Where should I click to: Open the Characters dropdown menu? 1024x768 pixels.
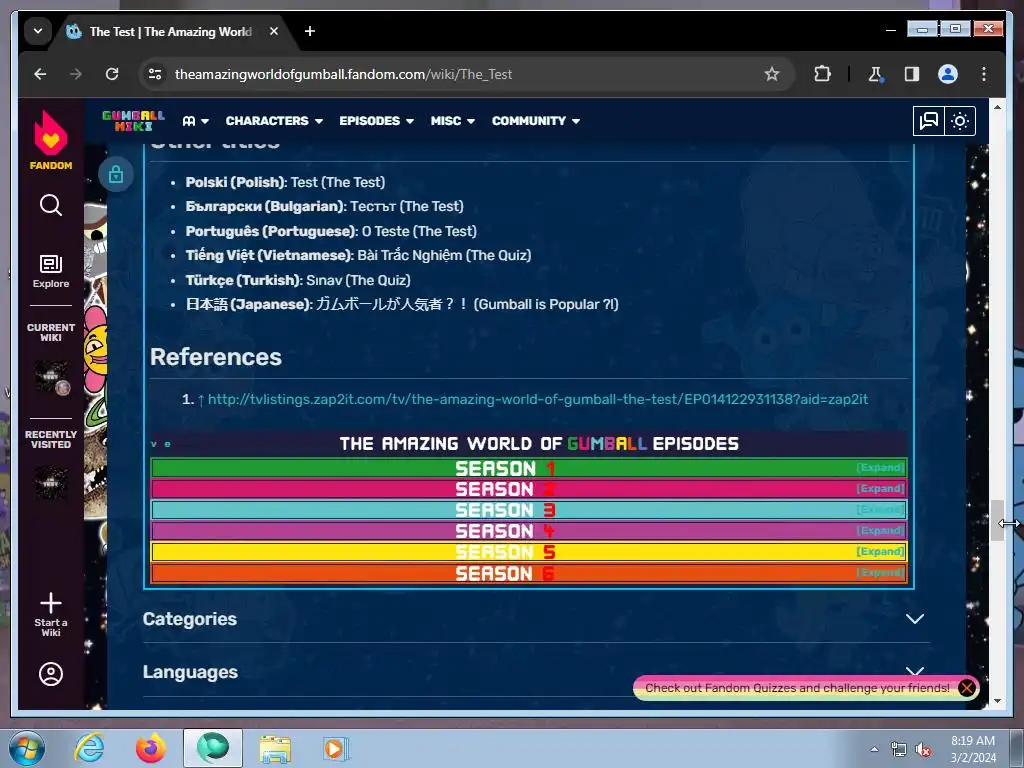pyautogui.click(x=274, y=121)
